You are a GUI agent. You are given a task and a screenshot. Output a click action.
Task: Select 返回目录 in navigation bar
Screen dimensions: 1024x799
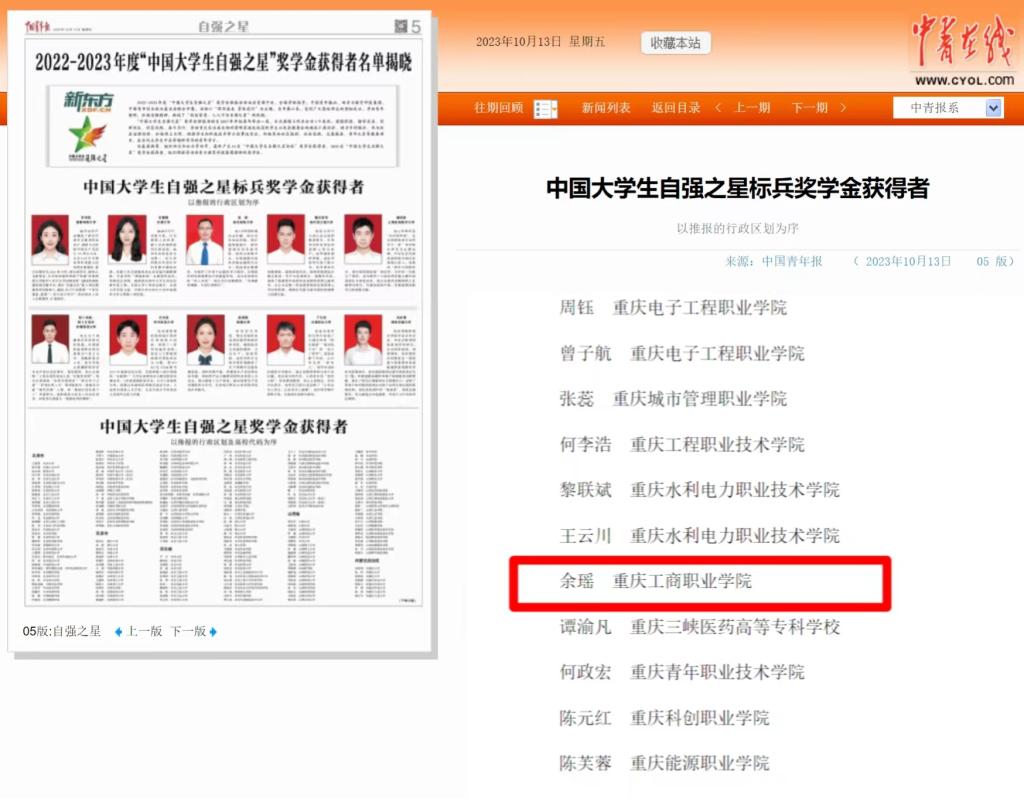[x=676, y=108]
